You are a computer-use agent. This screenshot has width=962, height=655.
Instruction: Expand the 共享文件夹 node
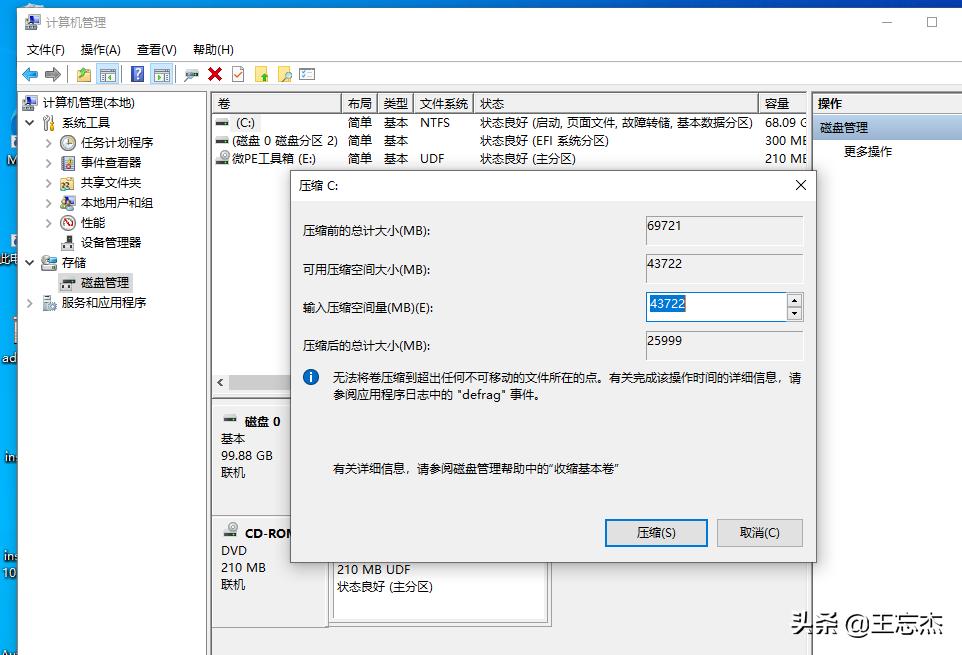(x=47, y=181)
